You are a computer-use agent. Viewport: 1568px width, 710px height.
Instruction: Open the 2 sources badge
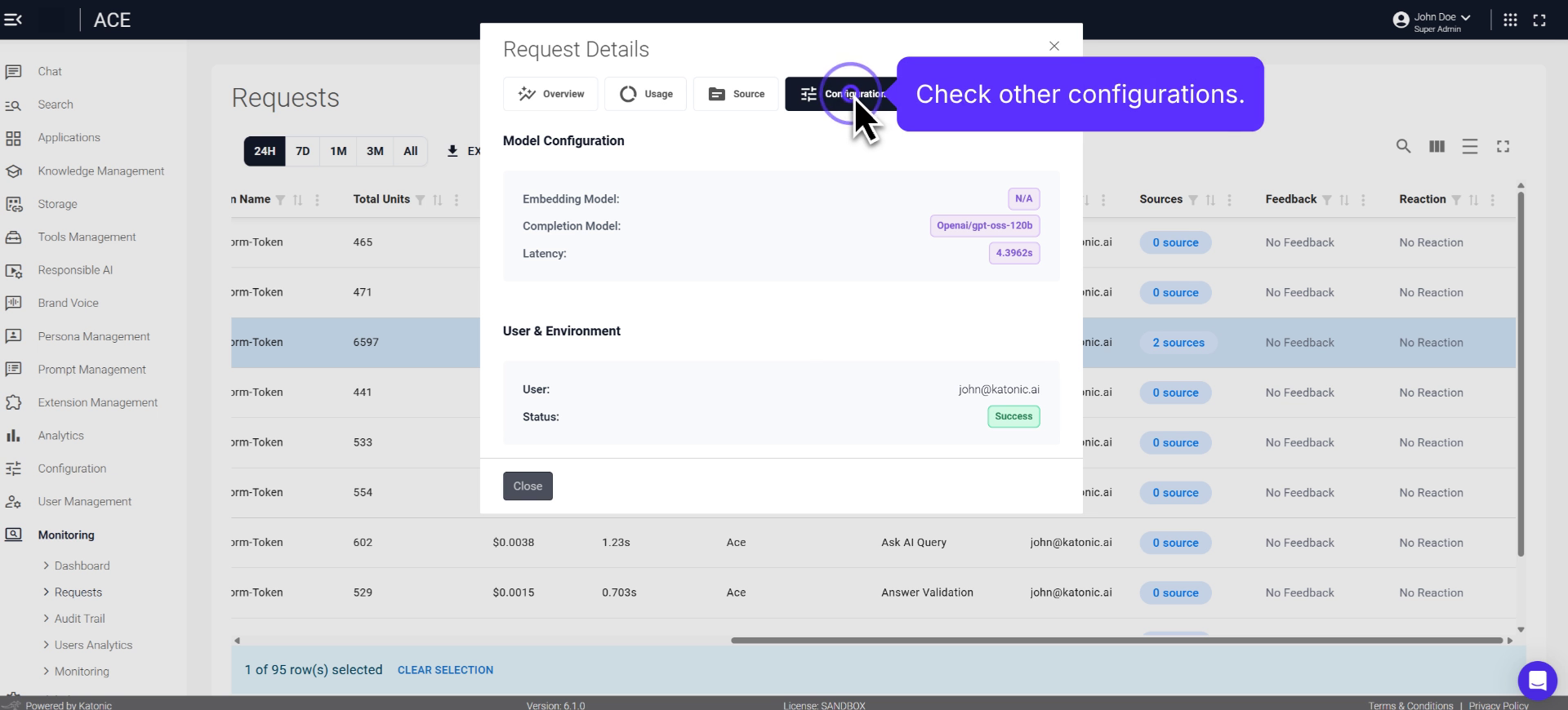[1178, 343]
